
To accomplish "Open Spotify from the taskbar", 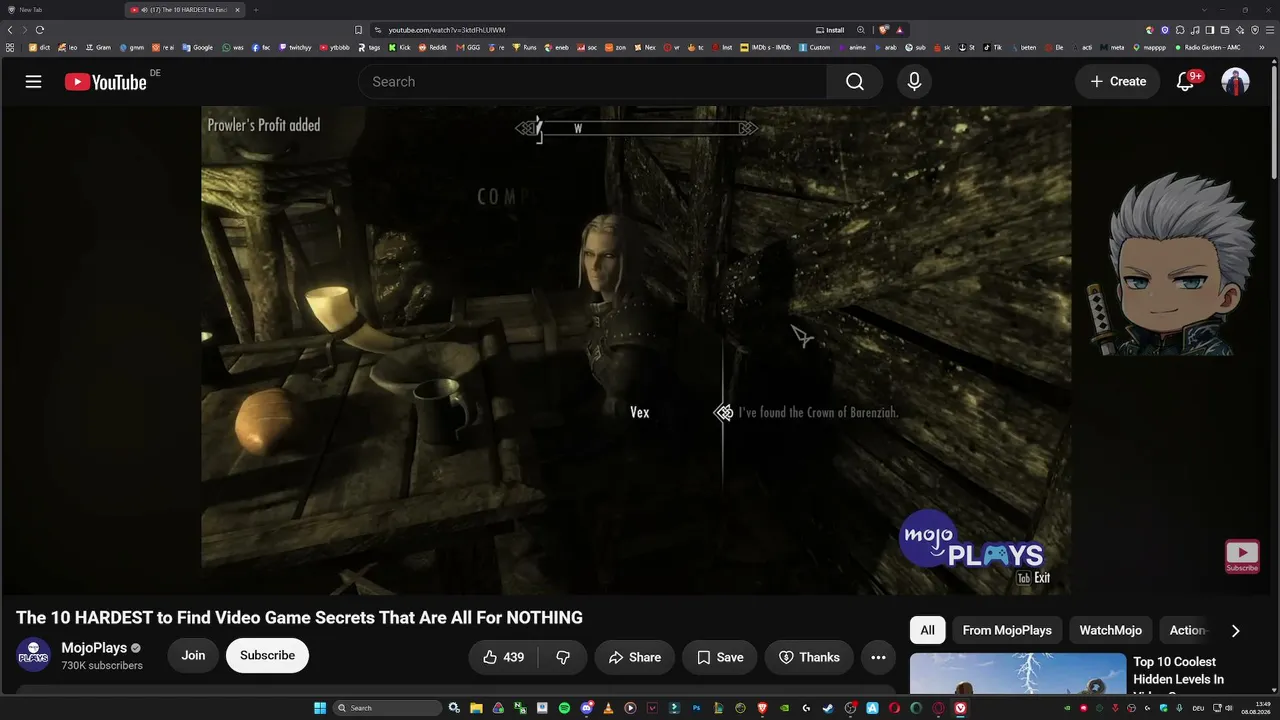I will [x=564, y=708].
